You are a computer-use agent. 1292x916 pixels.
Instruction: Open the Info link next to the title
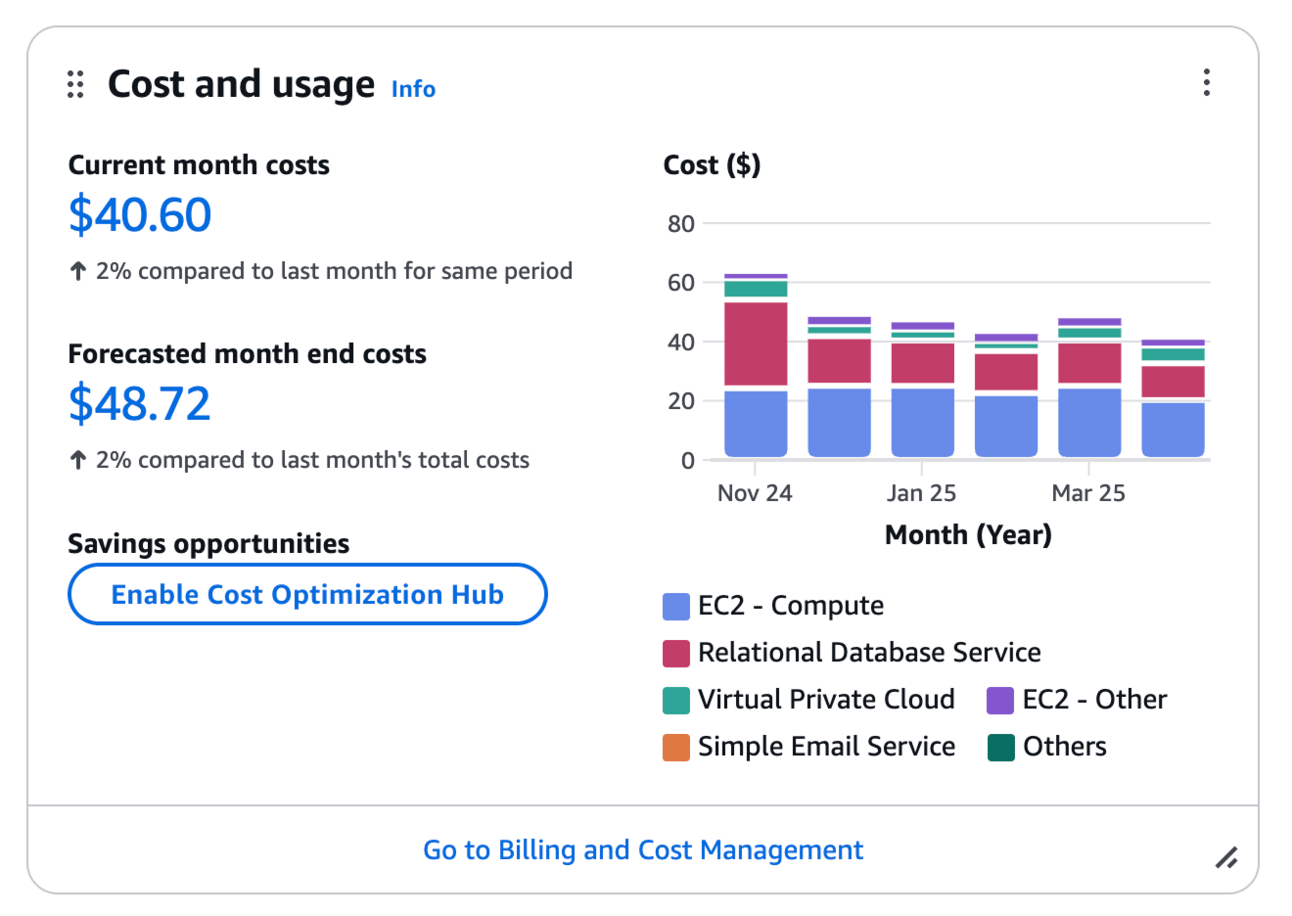coord(413,89)
